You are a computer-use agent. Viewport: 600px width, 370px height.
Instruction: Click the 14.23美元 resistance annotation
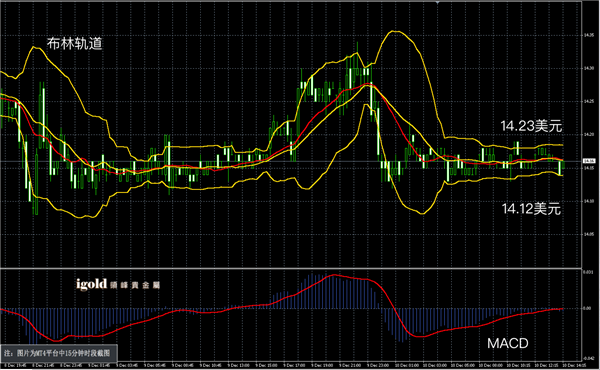[x=531, y=126]
